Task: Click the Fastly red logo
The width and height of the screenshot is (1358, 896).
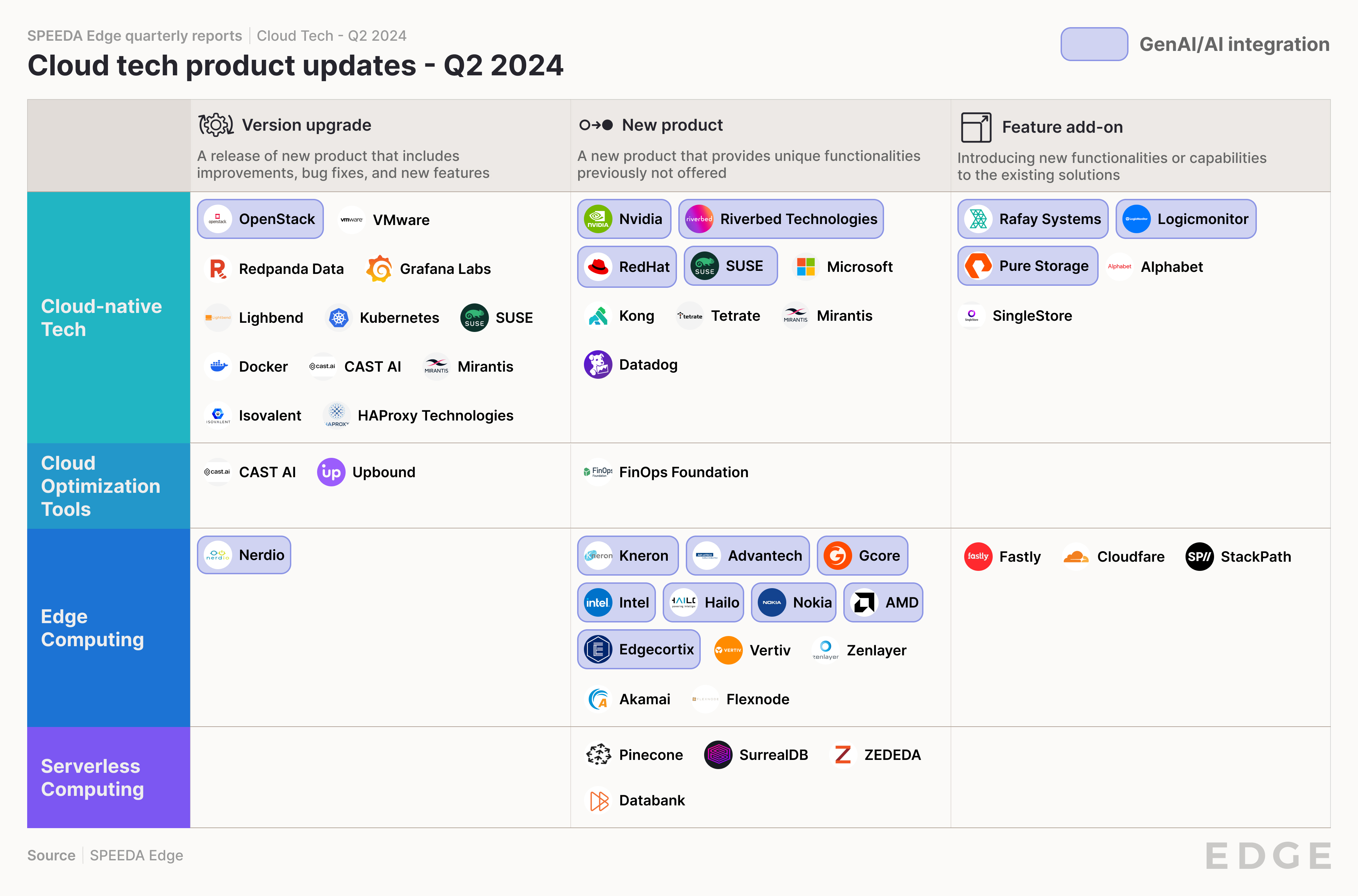Action: coord(978,557)
